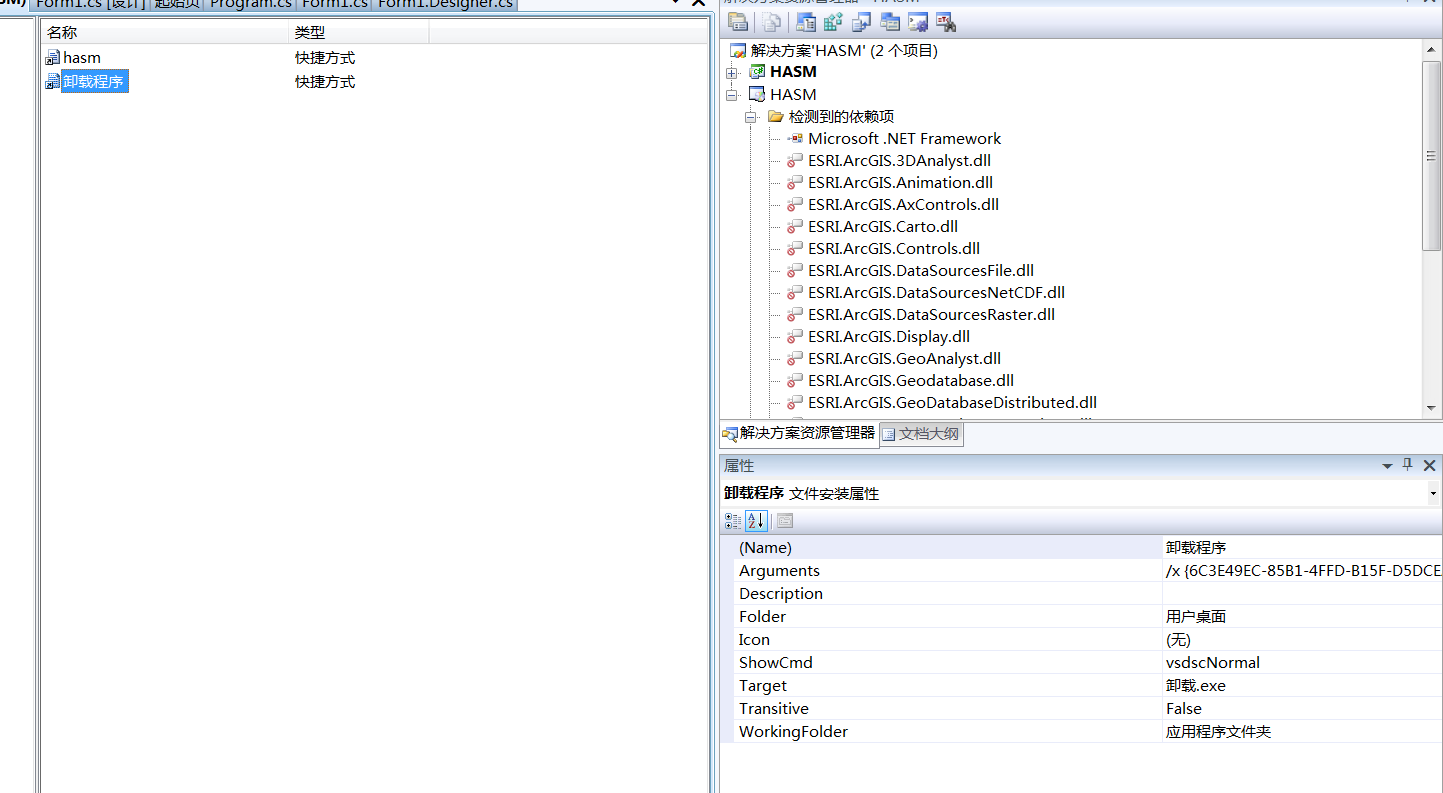Open the Properties window position menu arrow
Viewport: 1443px width, 793px height.
[1388, 466]
